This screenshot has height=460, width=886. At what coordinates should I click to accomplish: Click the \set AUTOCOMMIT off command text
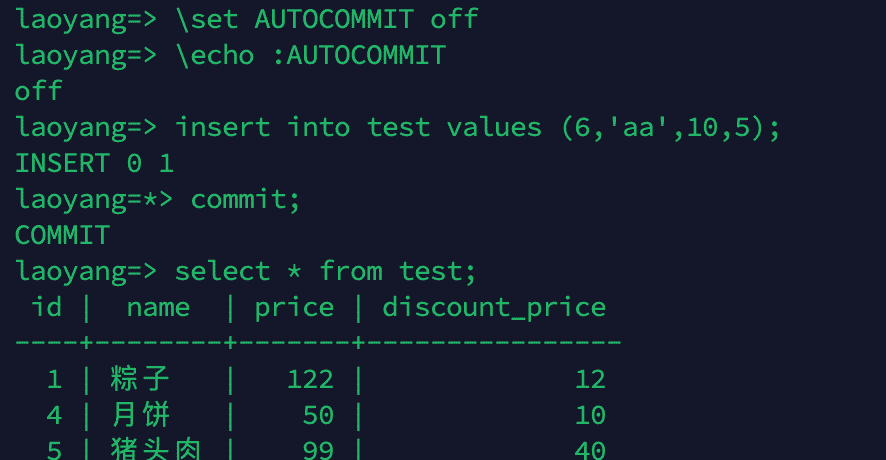tap(327, 18)
